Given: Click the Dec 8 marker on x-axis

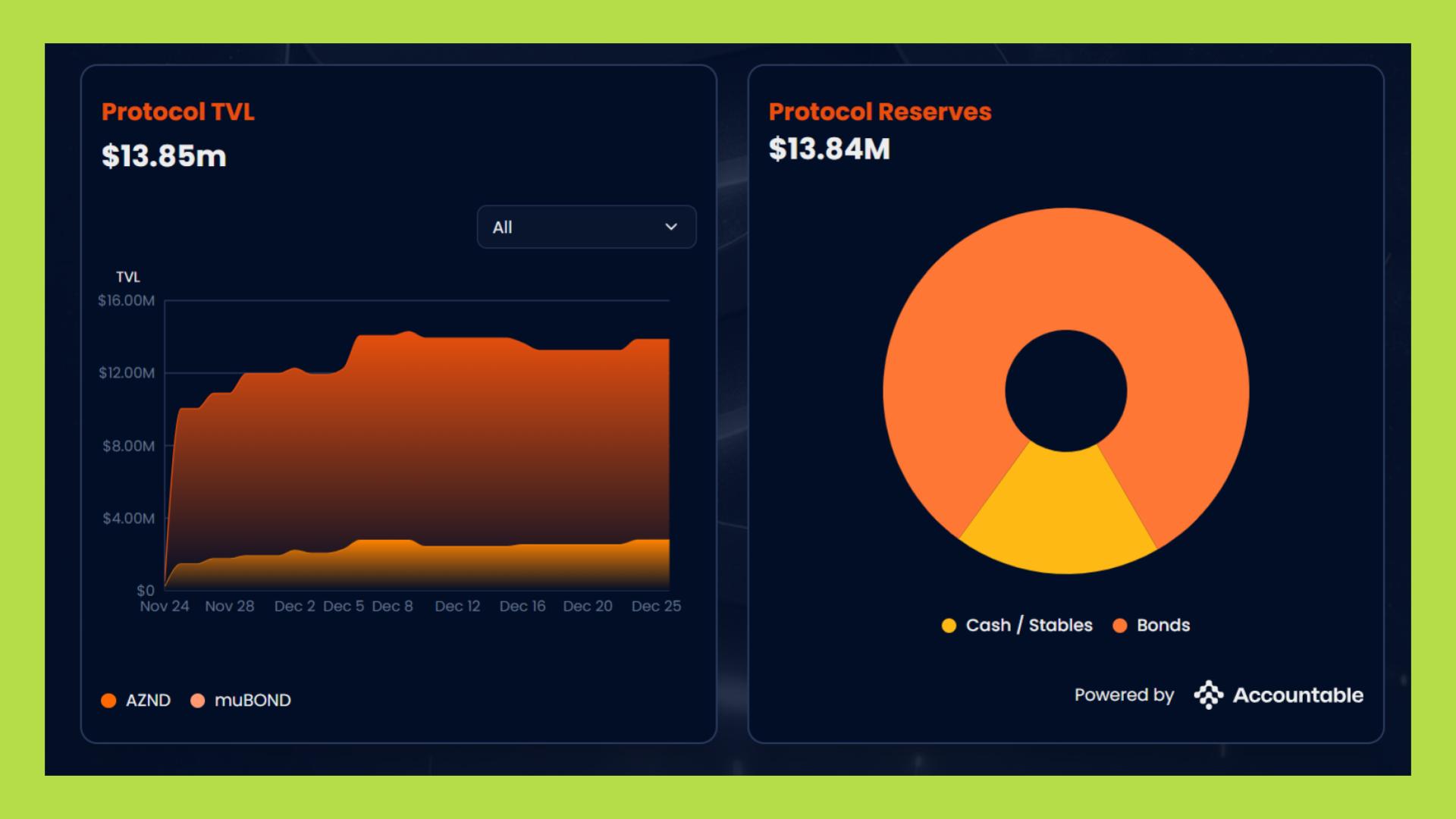Looking at the screenshot, I should click(x=392, y=606).
